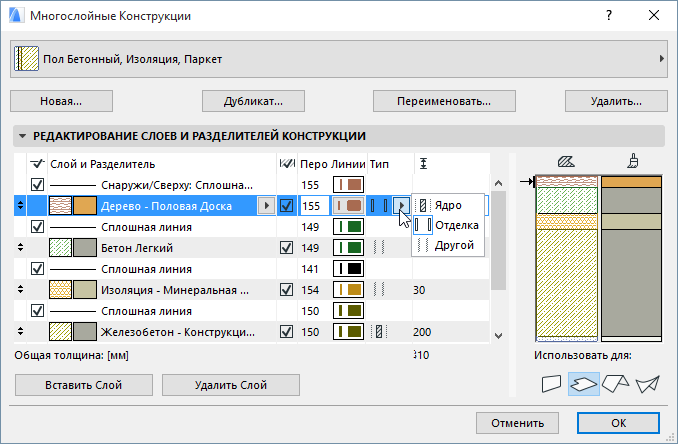Toggle the use for Slabs icon
The height and width of the screenshot is (444, 678).
click(x=583, y=384)
